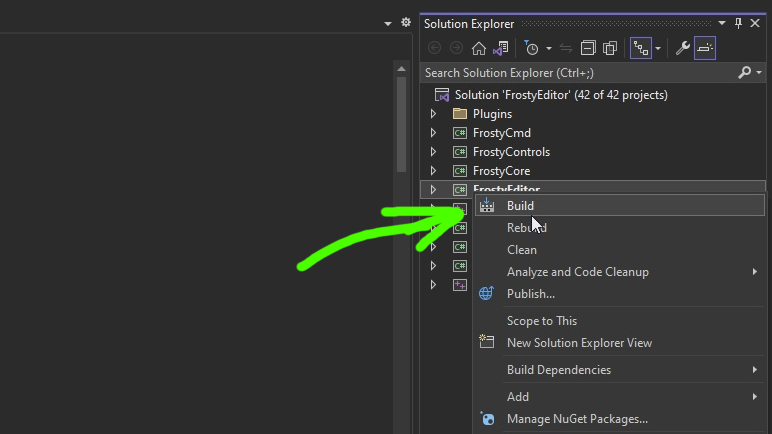The image size is (772, 434).
Task: Open the search options dropdown arrow
Action: click(759, 73)
